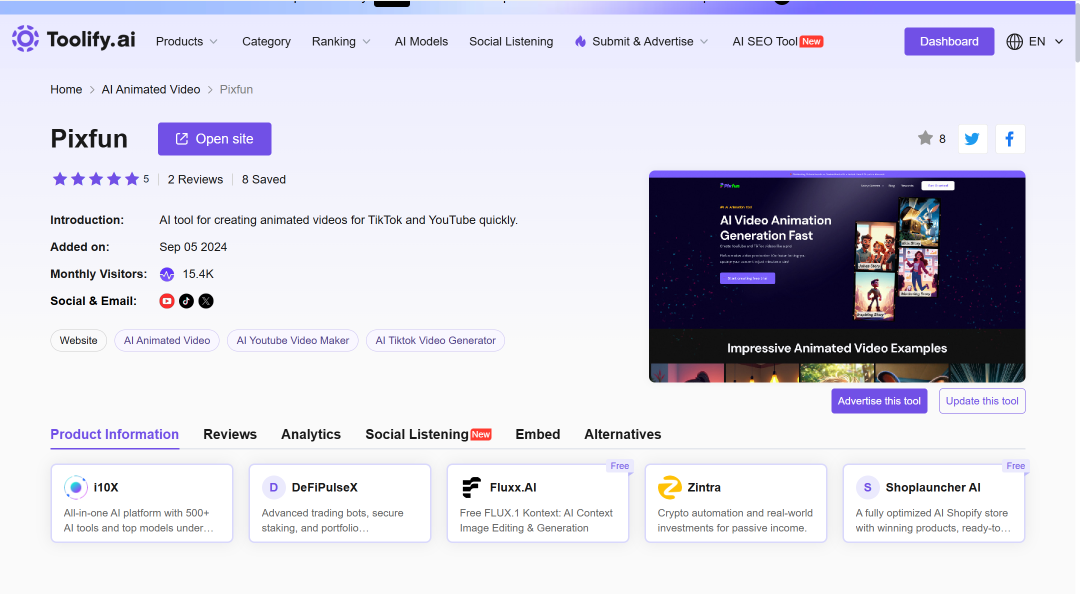1080x594 pixels.
Task: Click the globe language icon
Action: [1014, 41]
